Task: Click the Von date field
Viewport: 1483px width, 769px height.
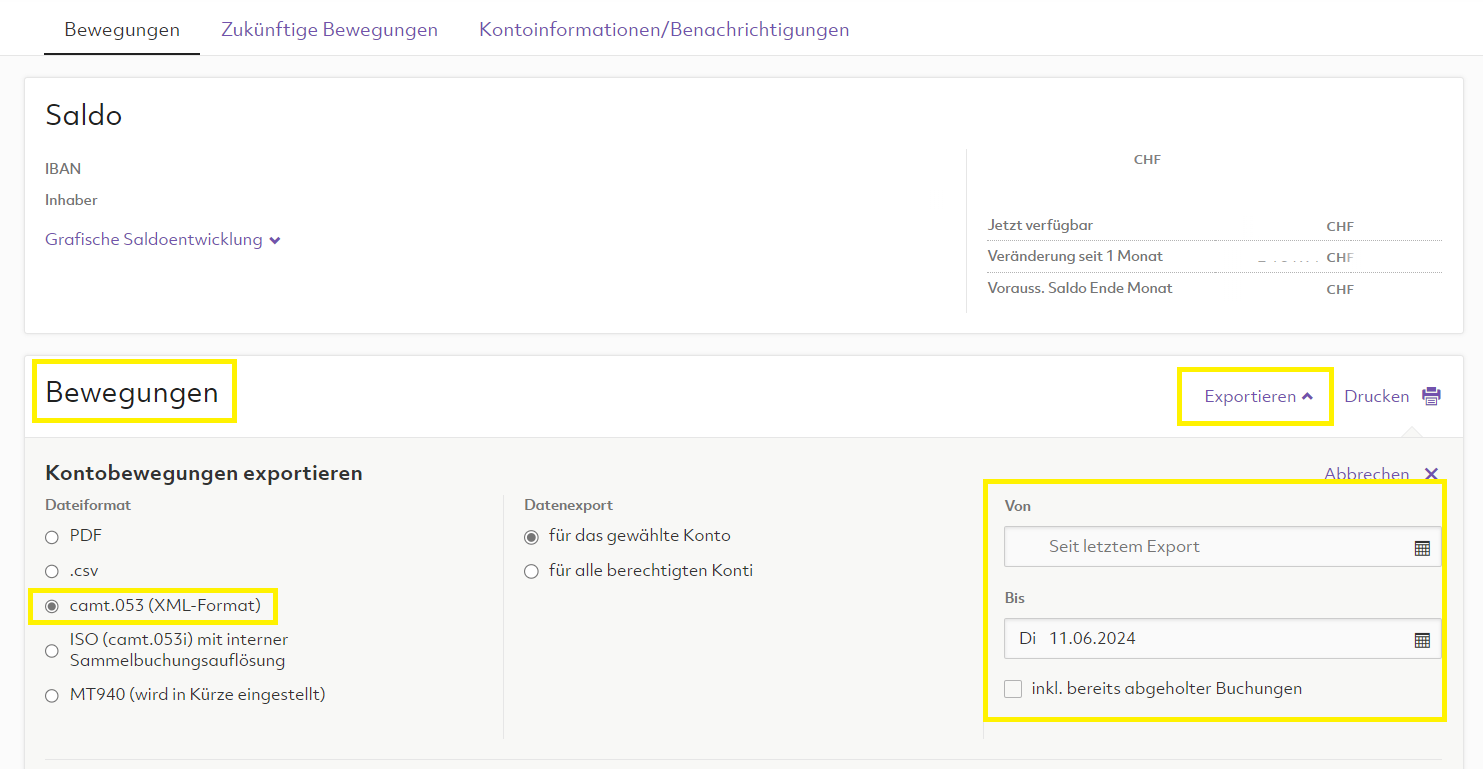Action: point(1222,547)
